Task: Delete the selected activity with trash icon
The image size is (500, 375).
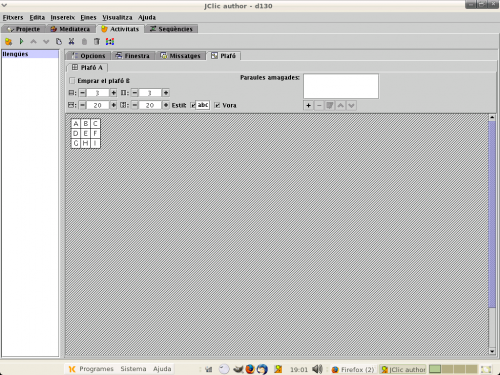Action: click(x=97, y=41)
